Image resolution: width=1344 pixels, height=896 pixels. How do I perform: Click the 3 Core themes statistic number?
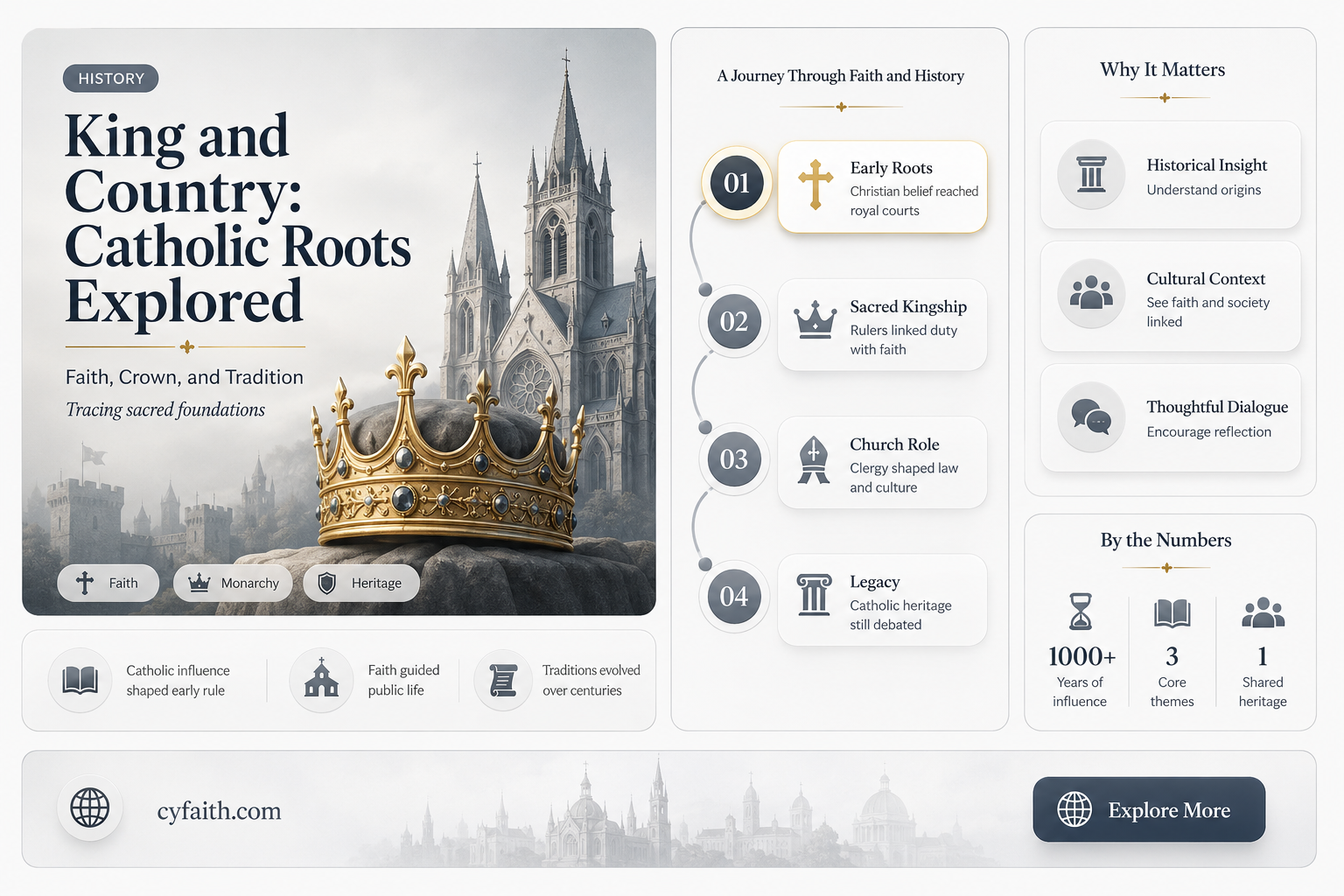click(1172, 656)
